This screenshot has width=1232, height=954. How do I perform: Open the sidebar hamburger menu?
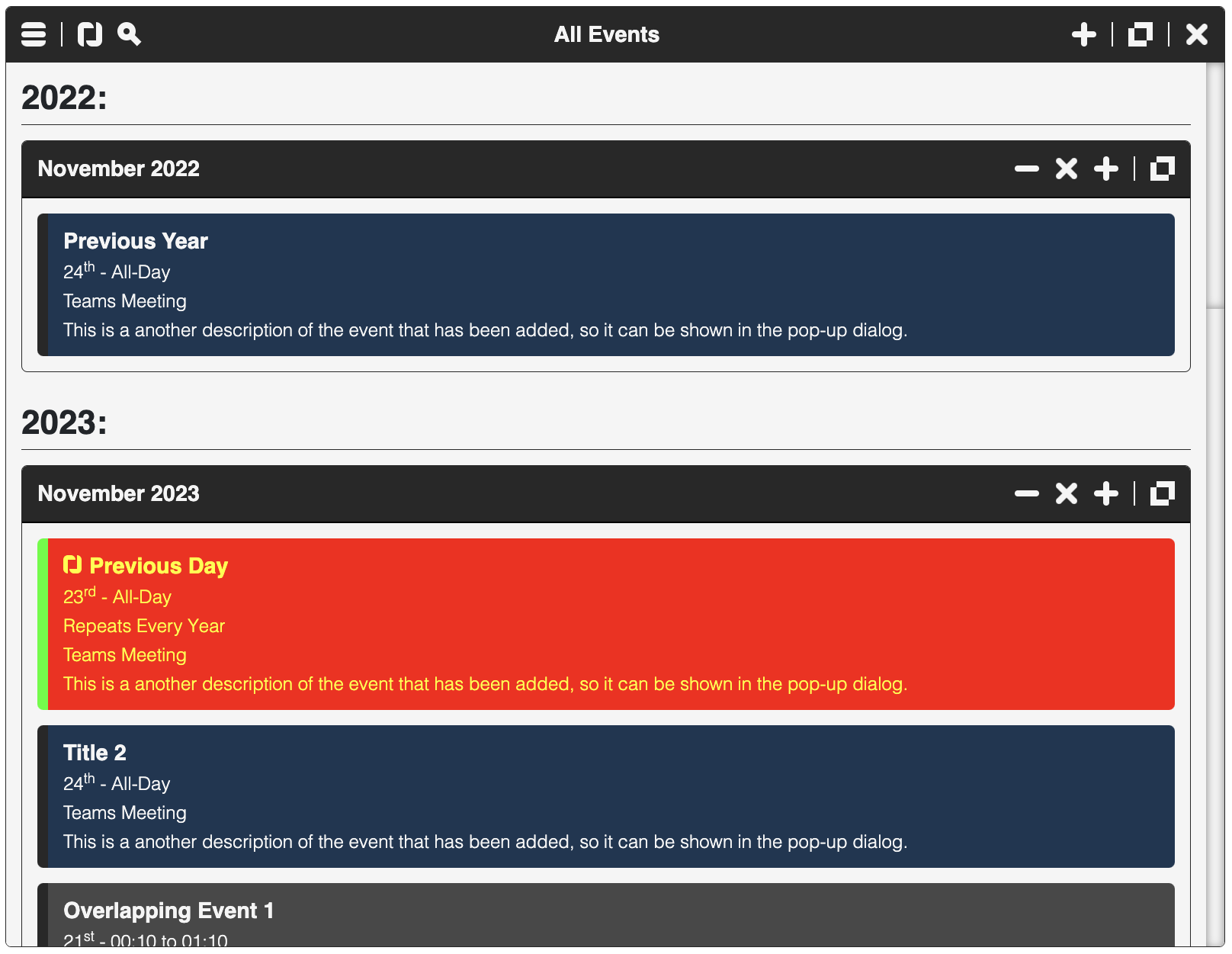(x=33, y=34)
